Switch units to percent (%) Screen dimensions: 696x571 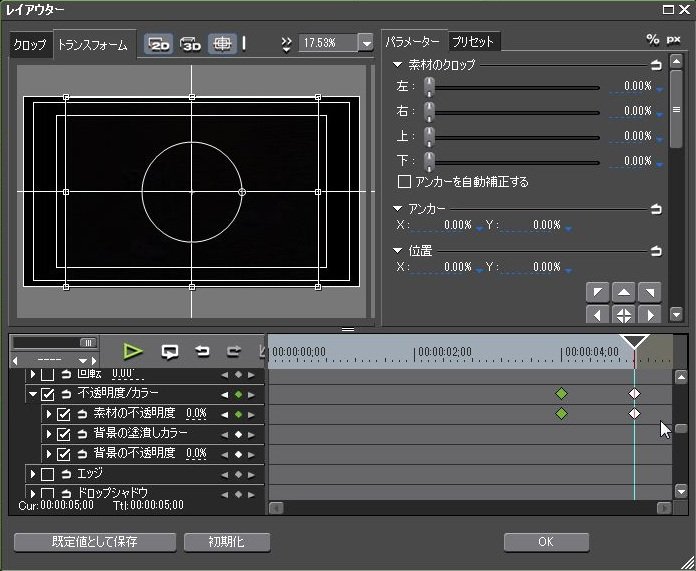coord(652,40)
